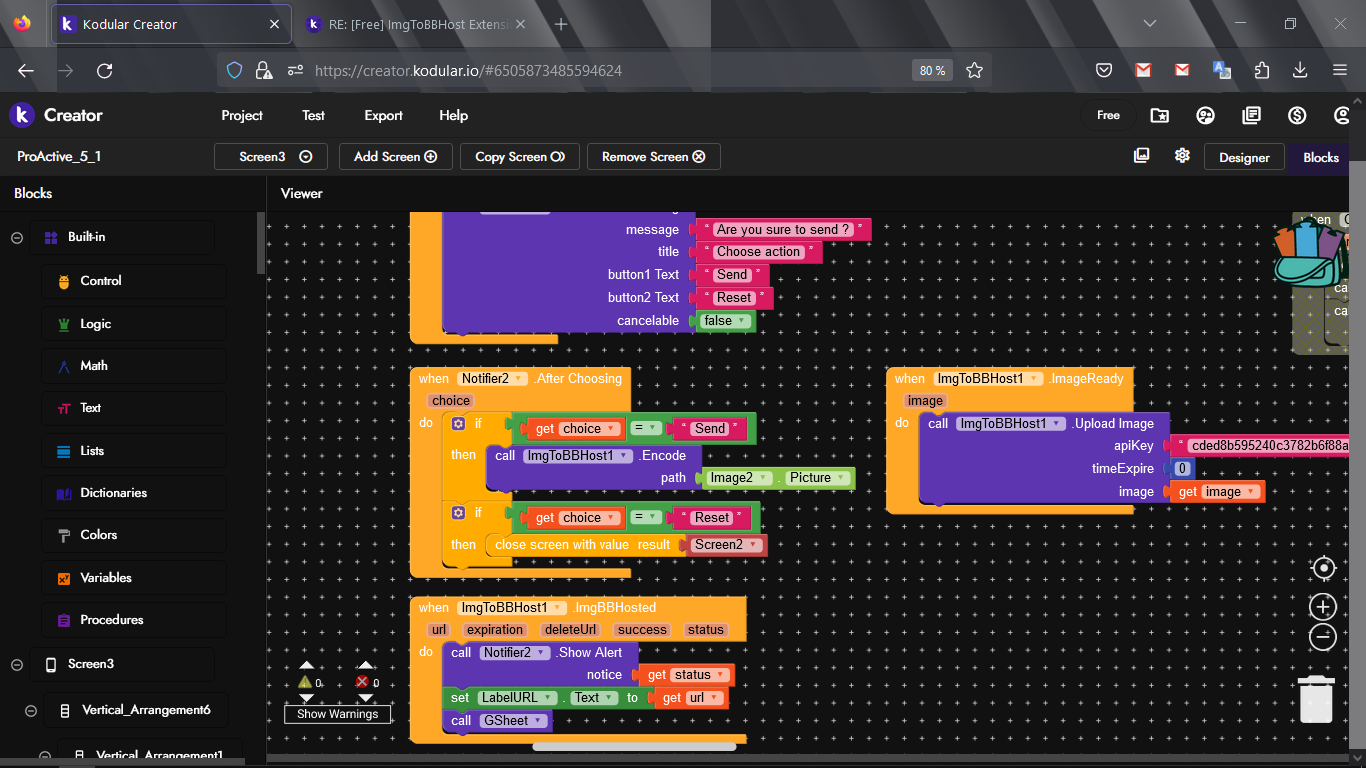
Task: Open the Export menu
Action: (383, 115)
